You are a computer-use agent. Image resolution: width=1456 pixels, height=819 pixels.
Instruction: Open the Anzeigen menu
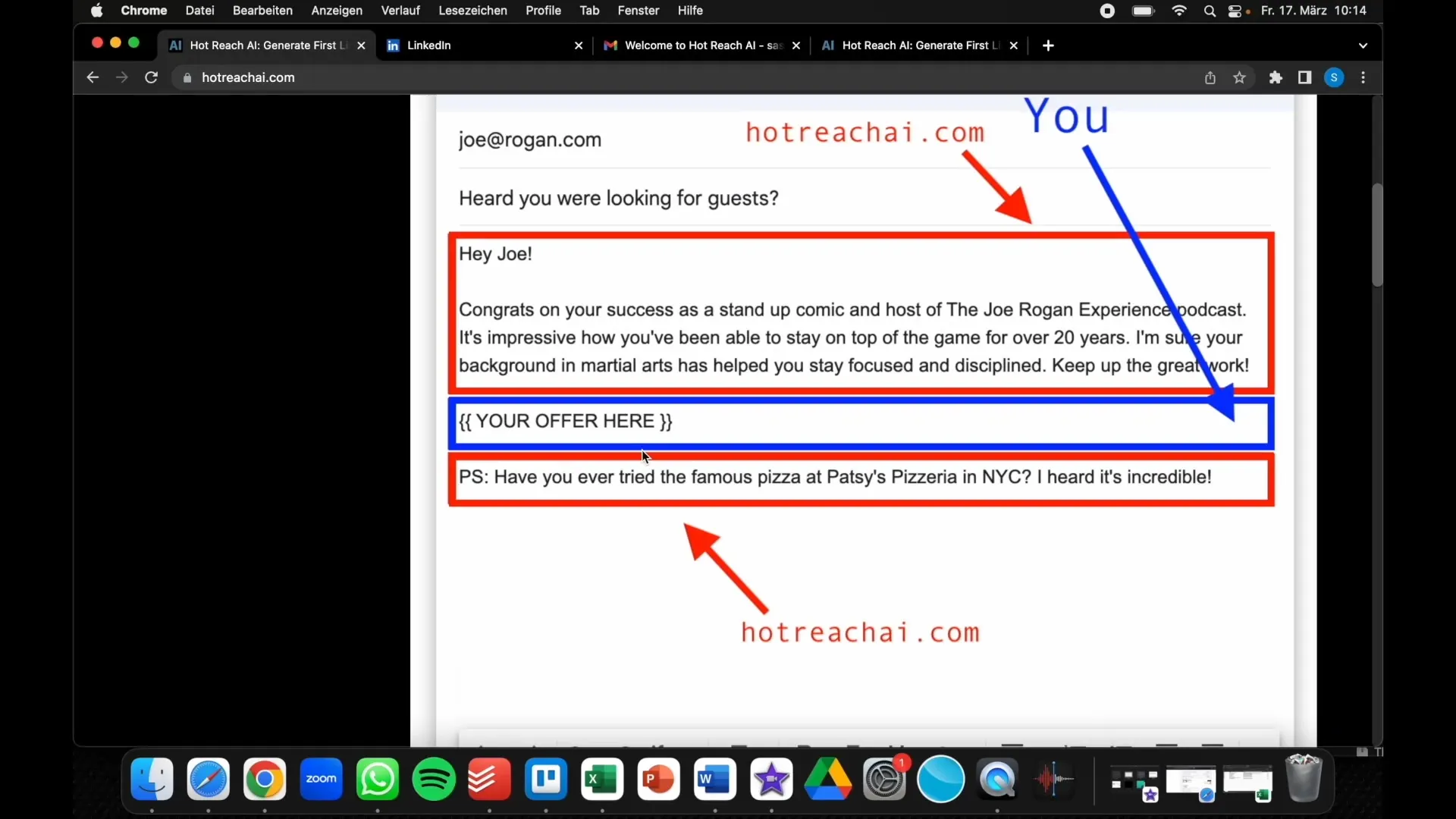pos(337,11)
